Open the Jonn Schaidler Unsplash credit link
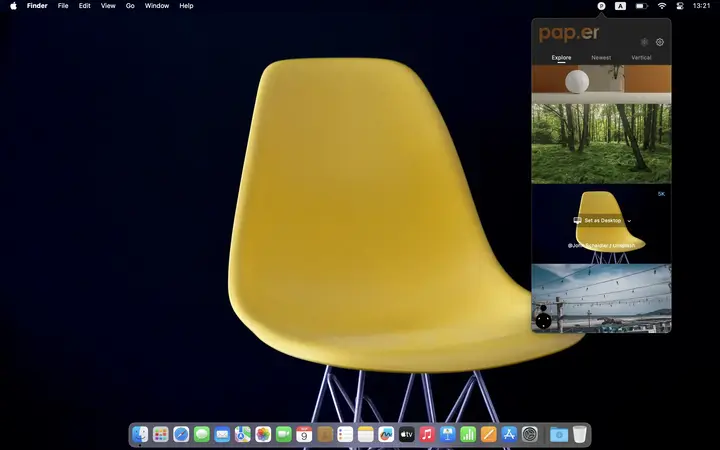The width and height of the screenshot is (720, 450). point(601,246)
